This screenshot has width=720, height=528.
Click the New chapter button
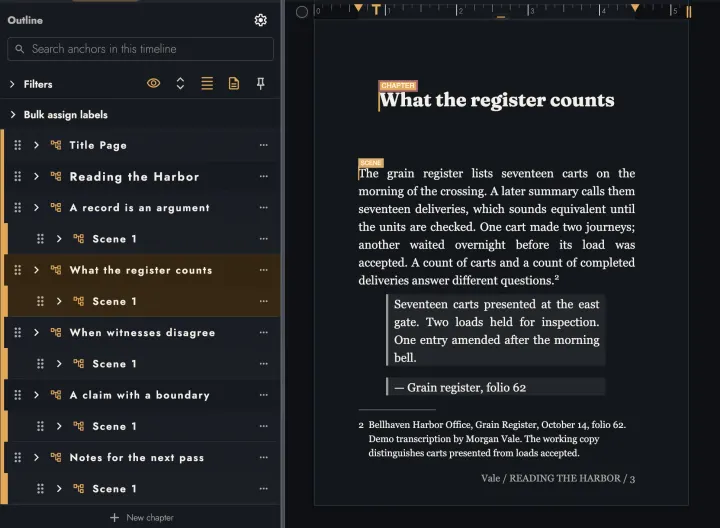coord(141,517)
